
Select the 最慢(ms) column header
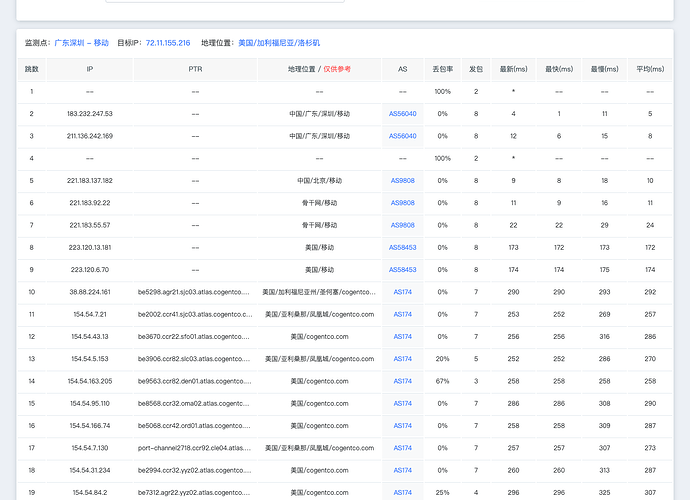(x=605, y=69)
